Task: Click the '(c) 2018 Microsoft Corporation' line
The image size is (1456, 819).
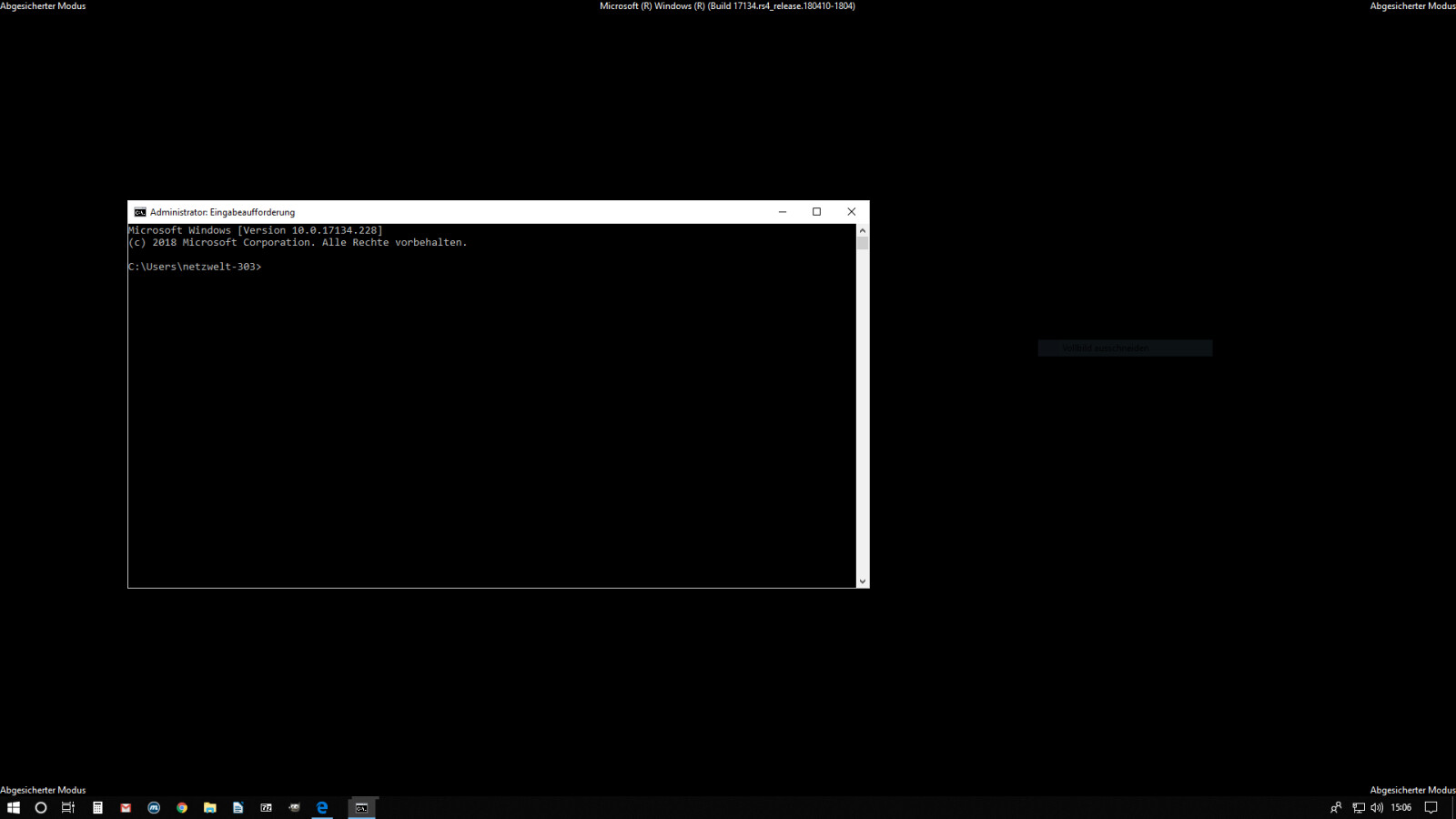Action: click(298, 242)
